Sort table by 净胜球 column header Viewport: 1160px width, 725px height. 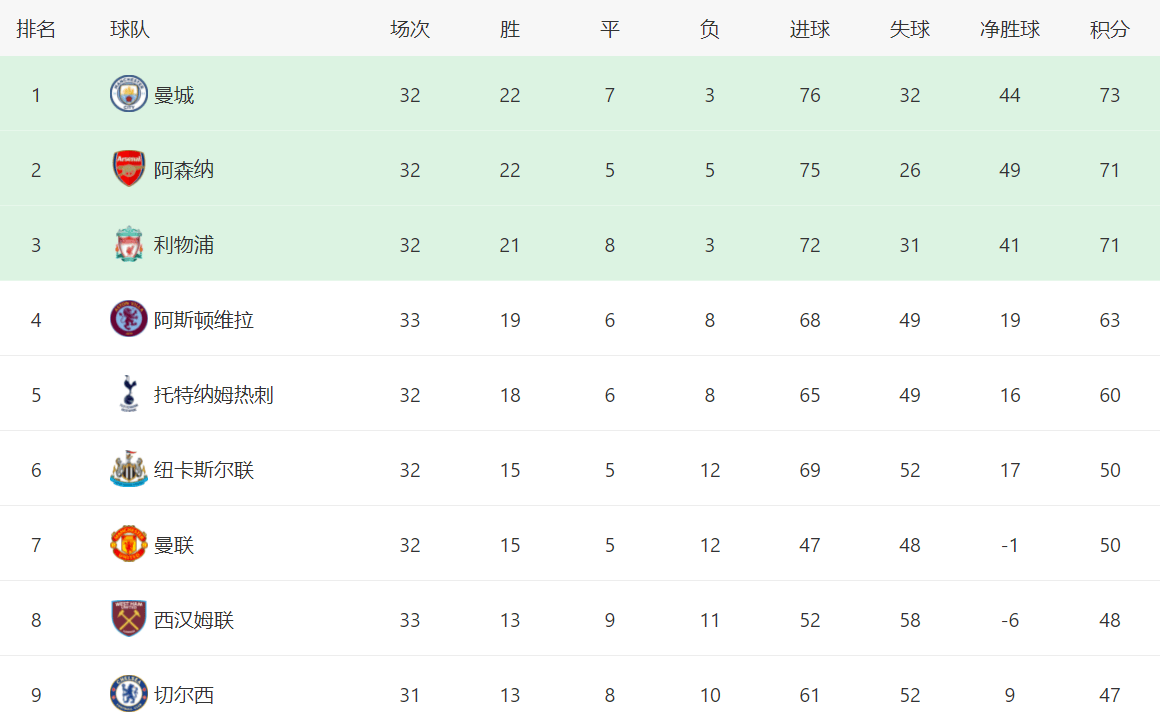pyautogui.click(x=1010, y=30)
